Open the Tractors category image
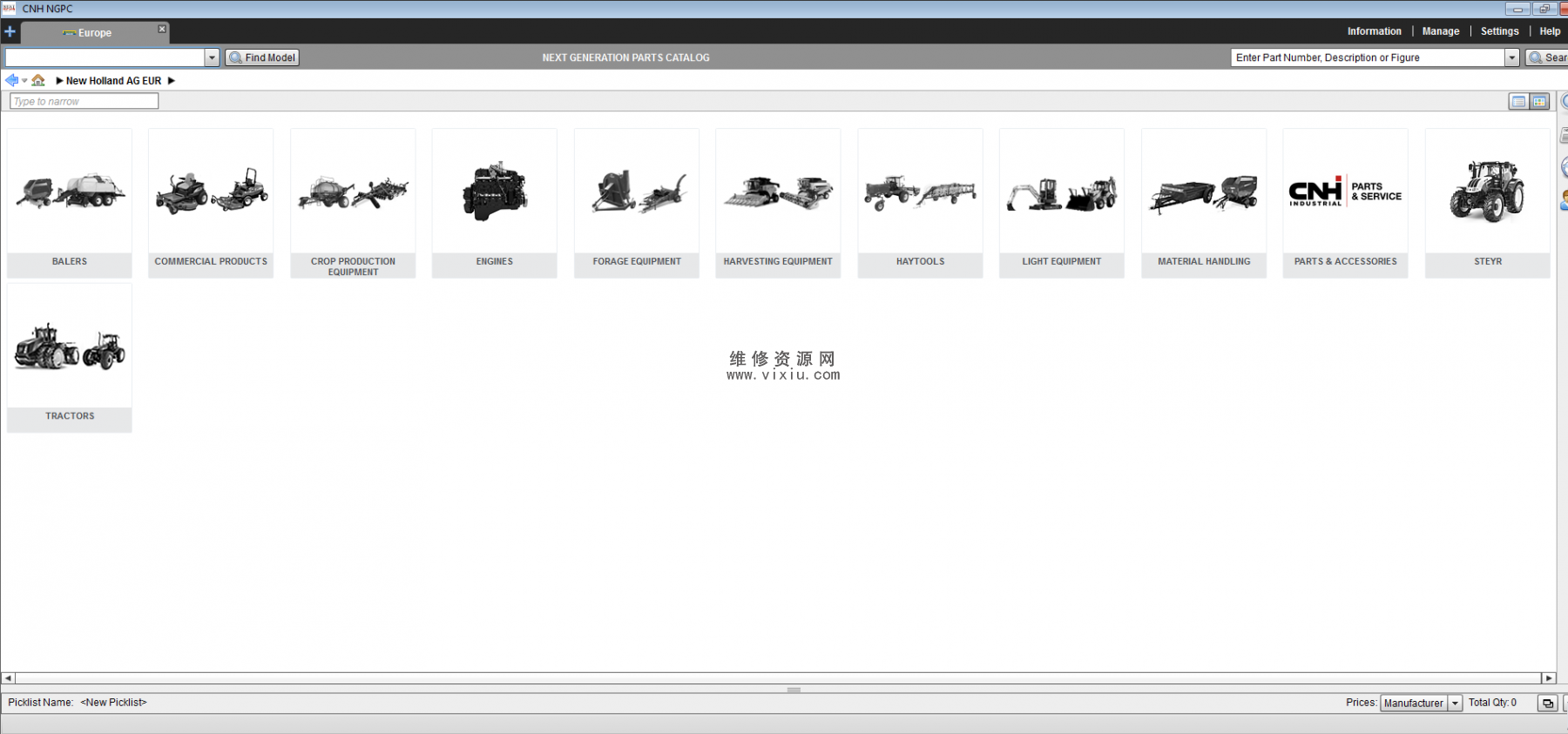Viewport: 1568px width, 734px height. (x=70, y=346)
